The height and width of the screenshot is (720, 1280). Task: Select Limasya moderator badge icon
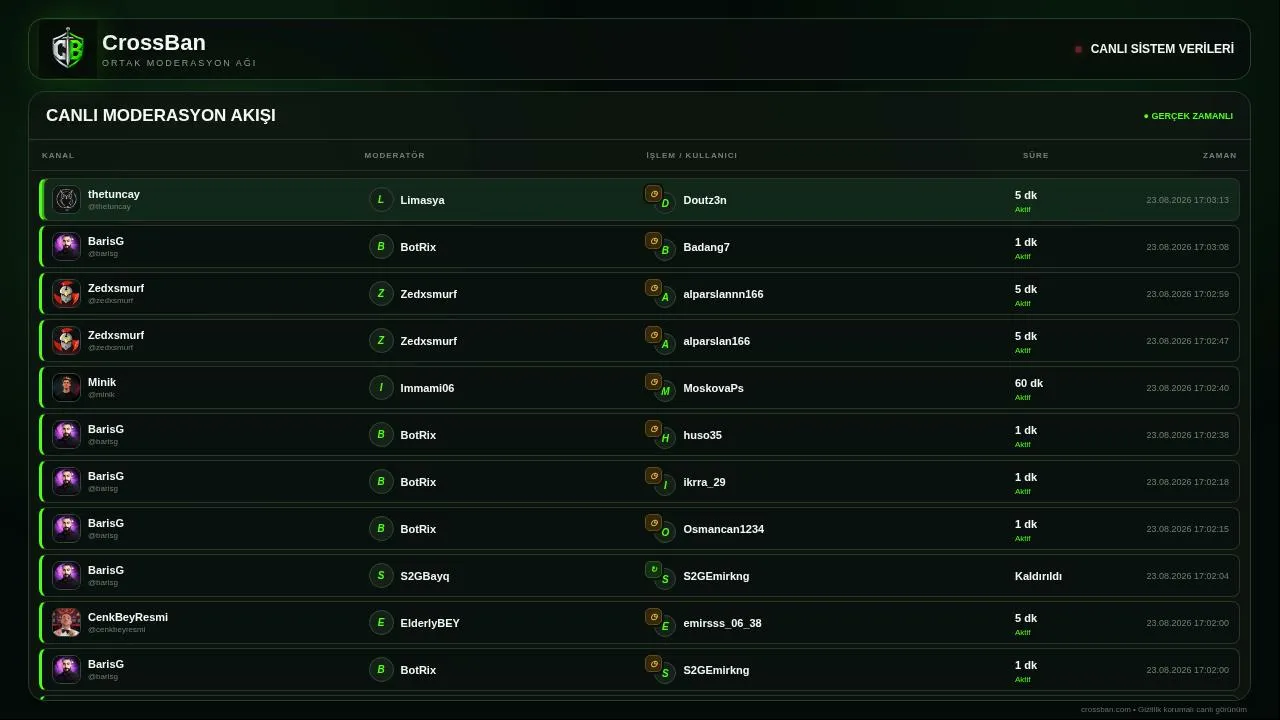(381, 200)
